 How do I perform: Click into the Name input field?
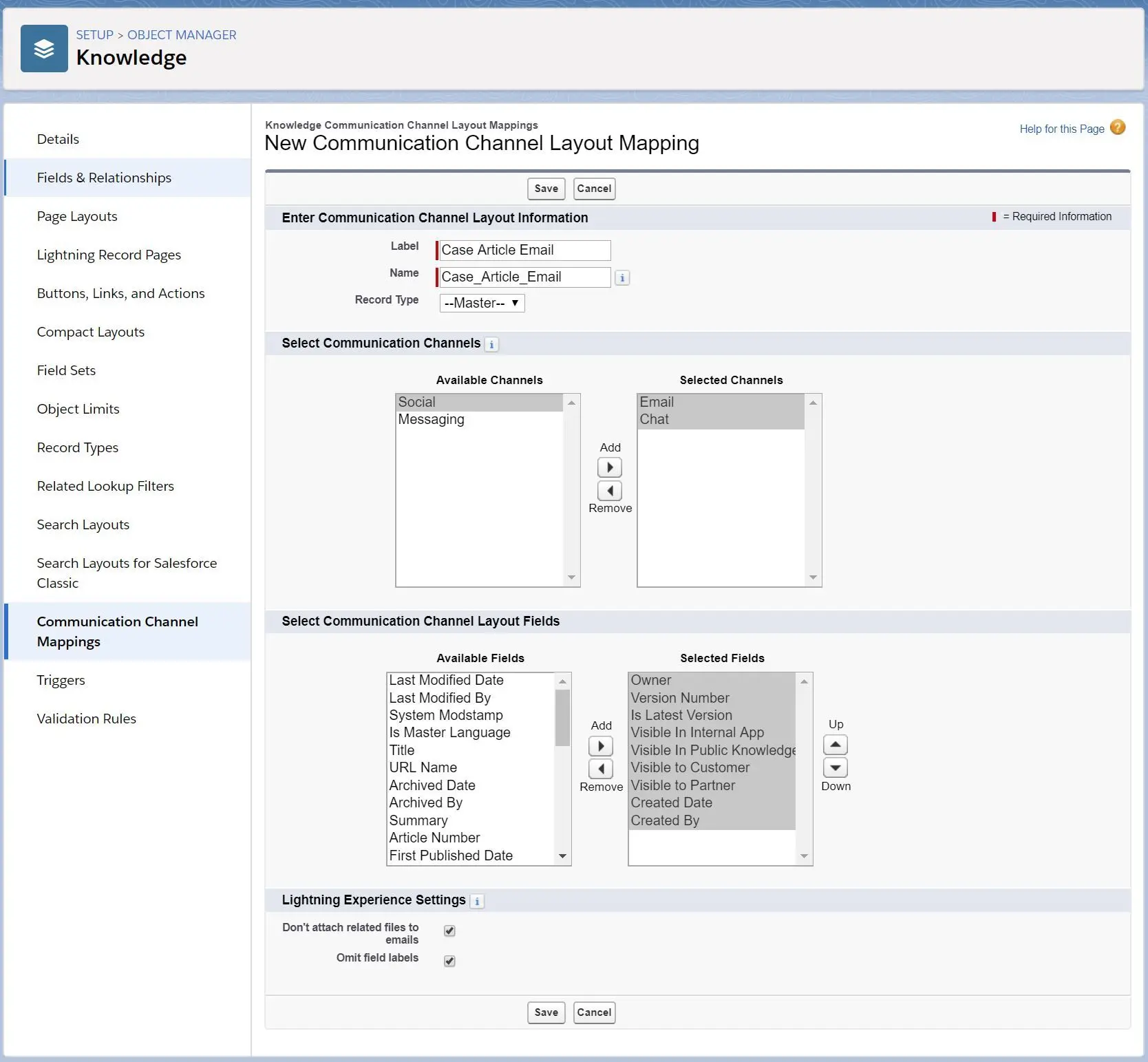tap(524, 277)
